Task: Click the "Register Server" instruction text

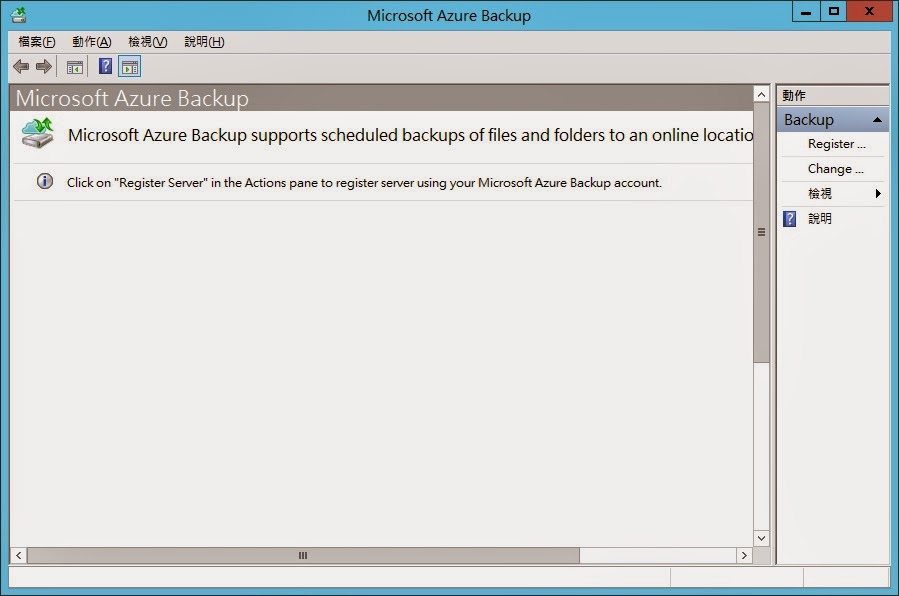Action: point(364,183)
